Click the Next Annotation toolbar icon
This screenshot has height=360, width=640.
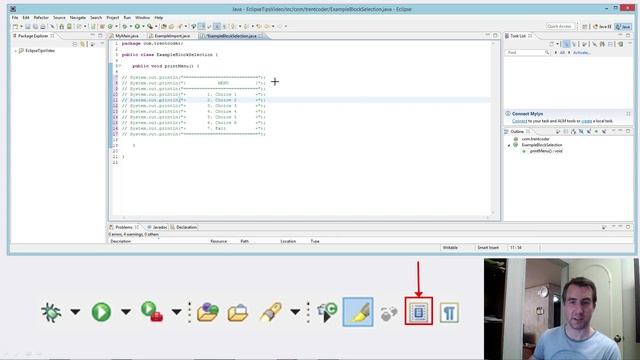233,27
